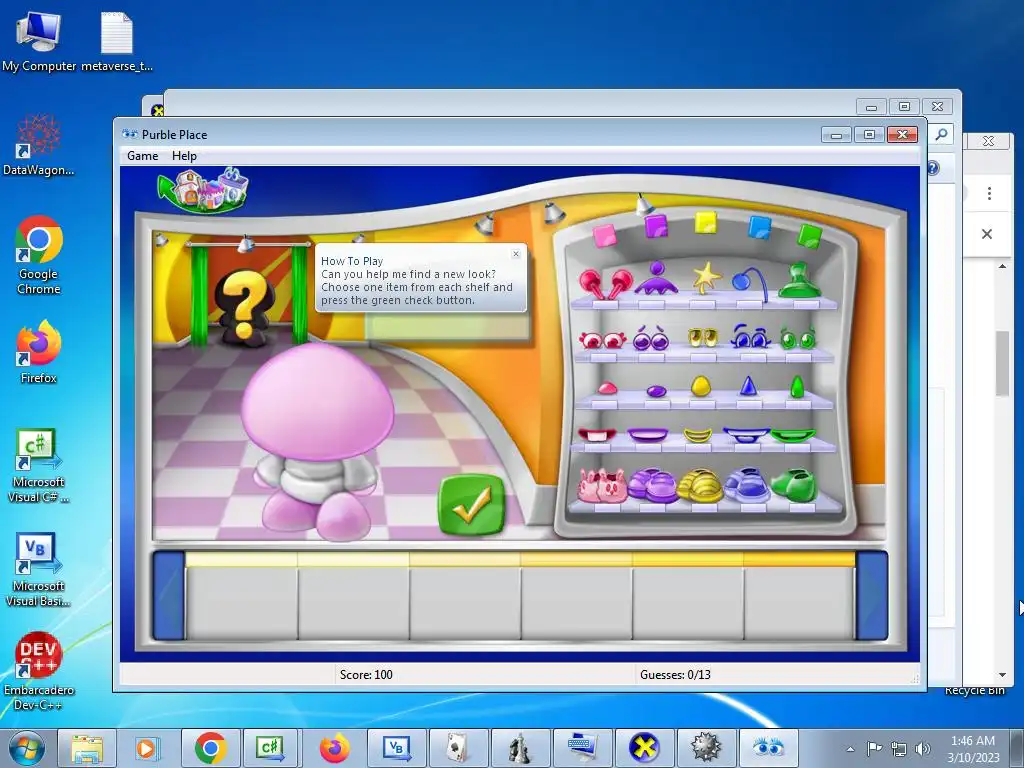Pick the blue triangle nose
Viewport: 1024px width, 768px height.
(x=748, y=385)
